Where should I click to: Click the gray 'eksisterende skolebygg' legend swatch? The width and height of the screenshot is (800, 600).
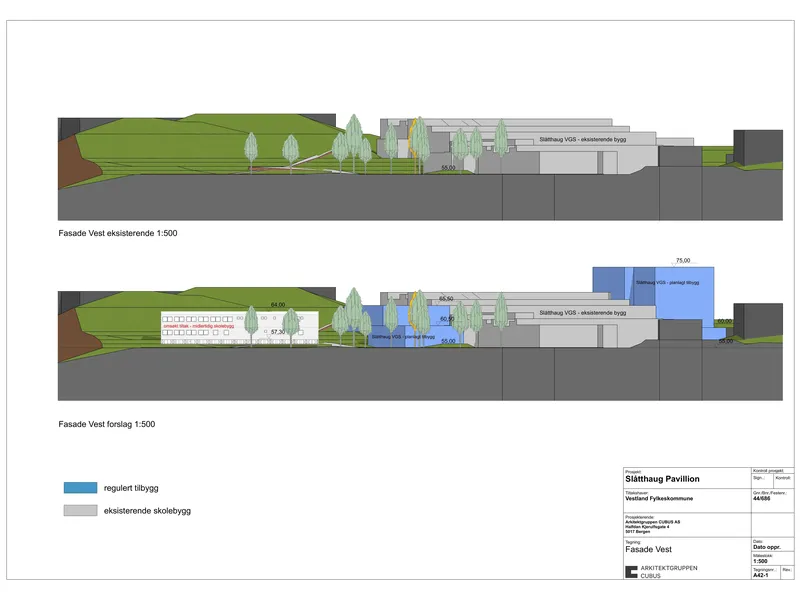click(x=80, y=510)
